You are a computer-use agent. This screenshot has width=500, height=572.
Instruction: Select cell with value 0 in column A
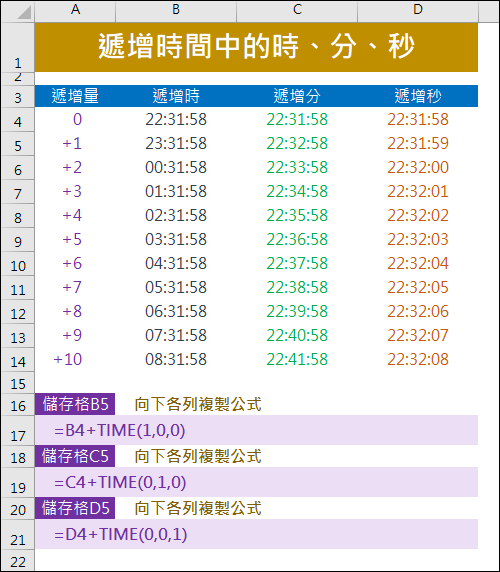coord(75,120)
